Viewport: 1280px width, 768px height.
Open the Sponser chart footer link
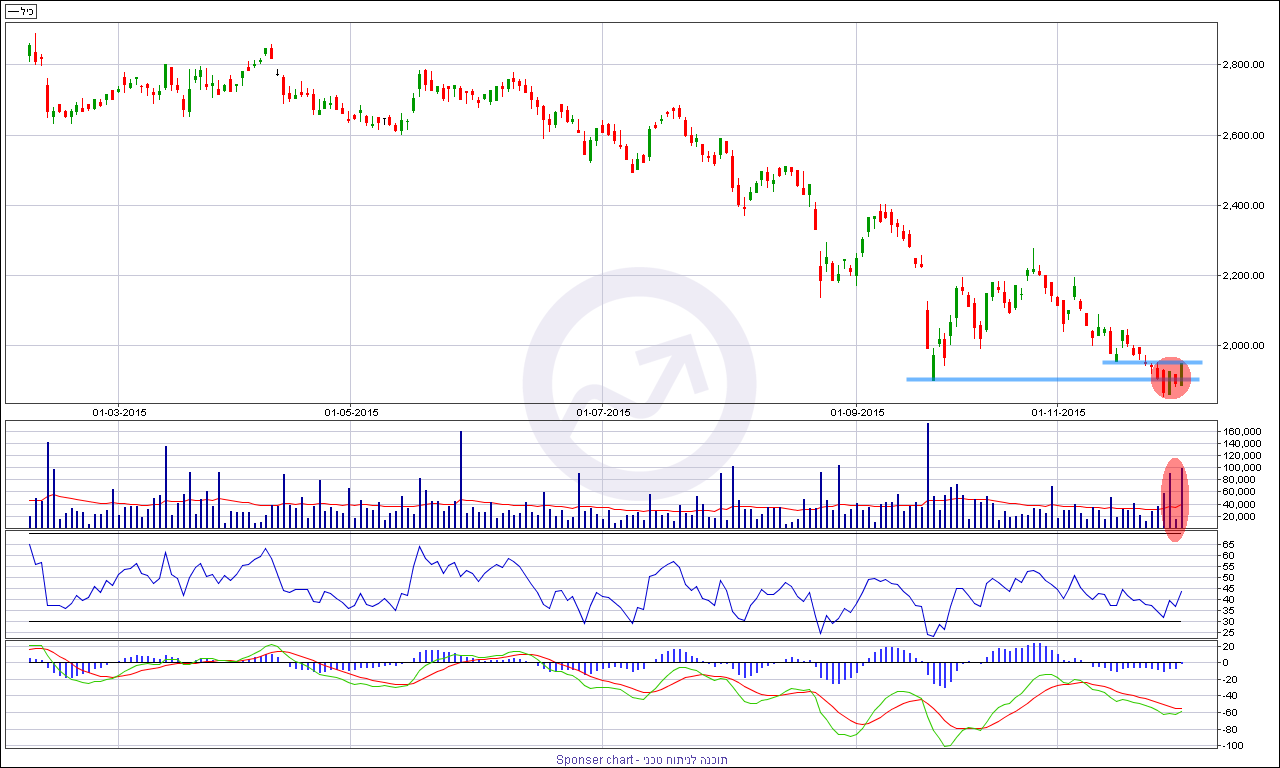tap(642, 760)
